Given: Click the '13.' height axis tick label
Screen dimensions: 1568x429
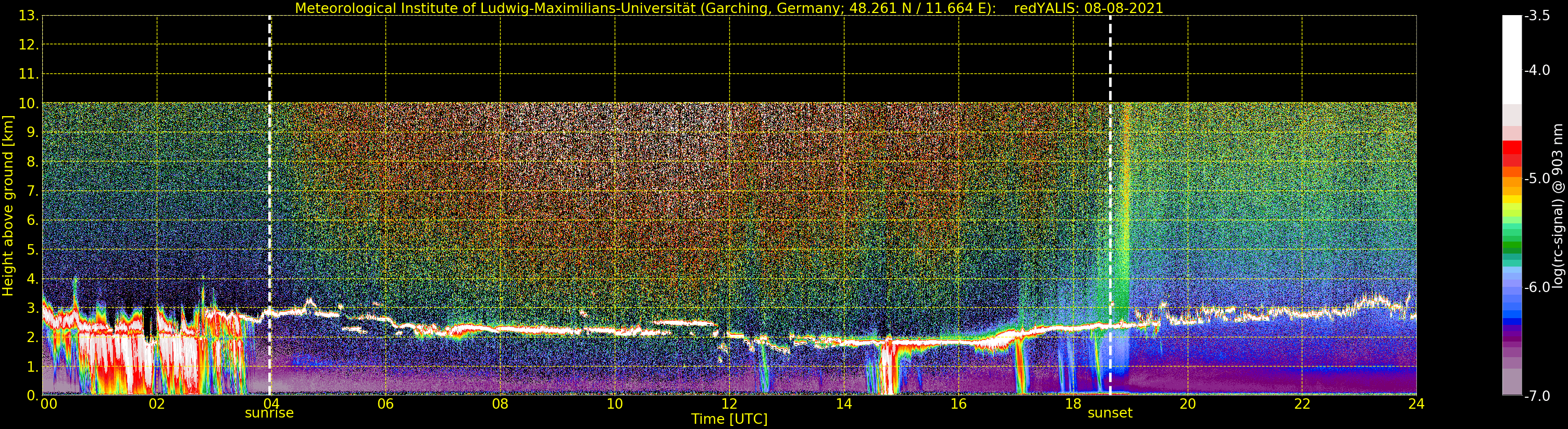Looking at the screenshot, I should [x=29, y=16].
